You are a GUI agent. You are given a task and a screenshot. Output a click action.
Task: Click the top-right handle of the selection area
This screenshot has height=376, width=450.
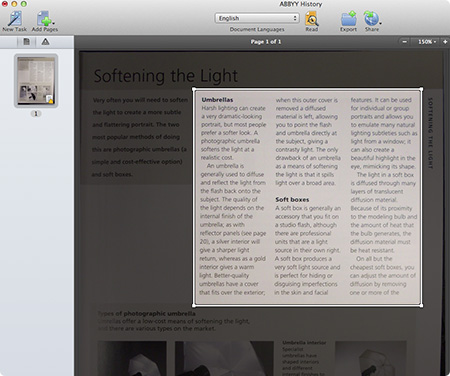tap(421, 89)
